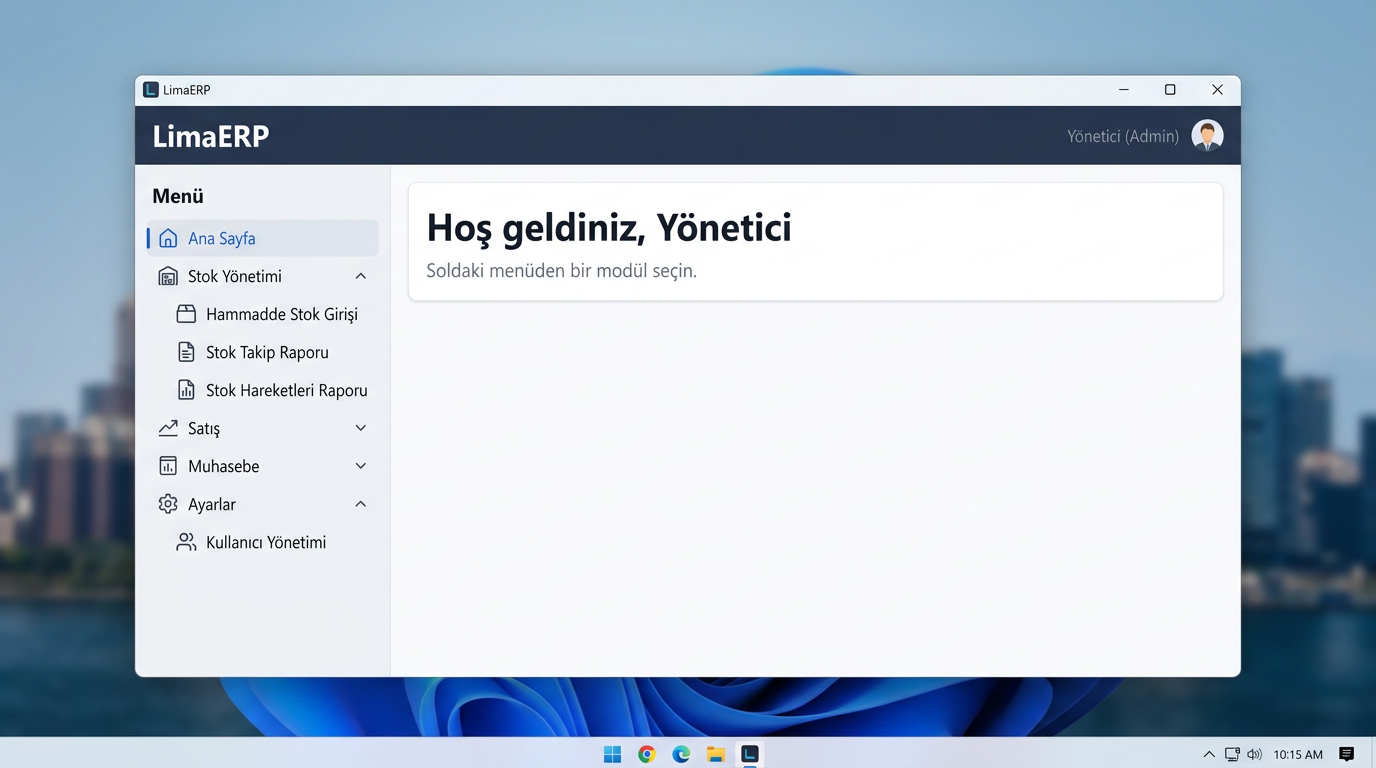Select the Ana Sayfa menu item
The width and height of the screenshot is (1376, 768).
tap(262, 238)
